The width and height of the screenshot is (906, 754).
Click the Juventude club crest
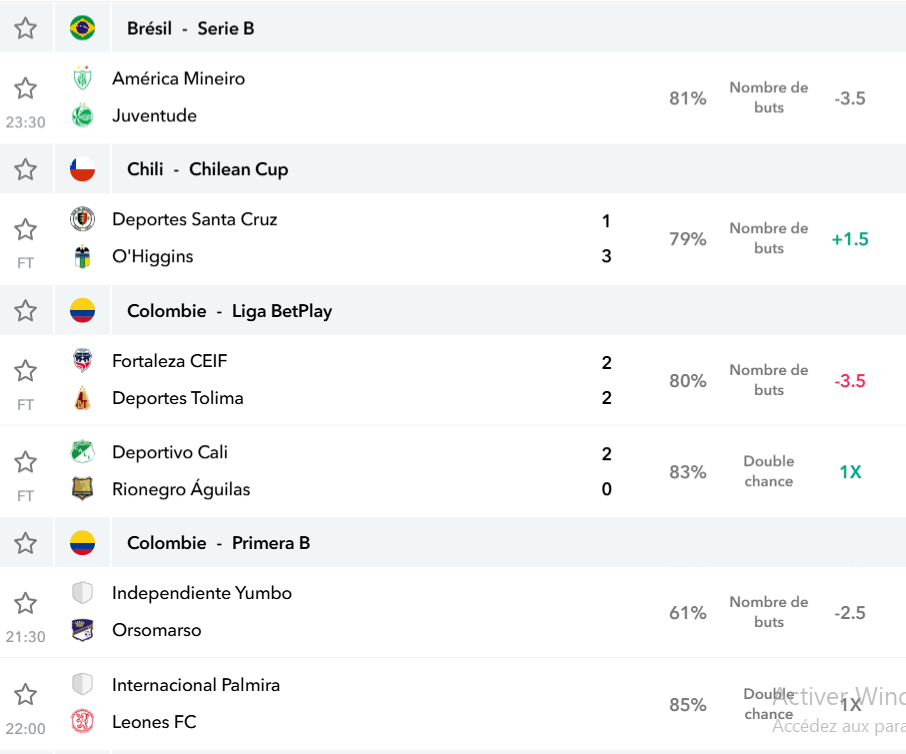tap(83, 116)
